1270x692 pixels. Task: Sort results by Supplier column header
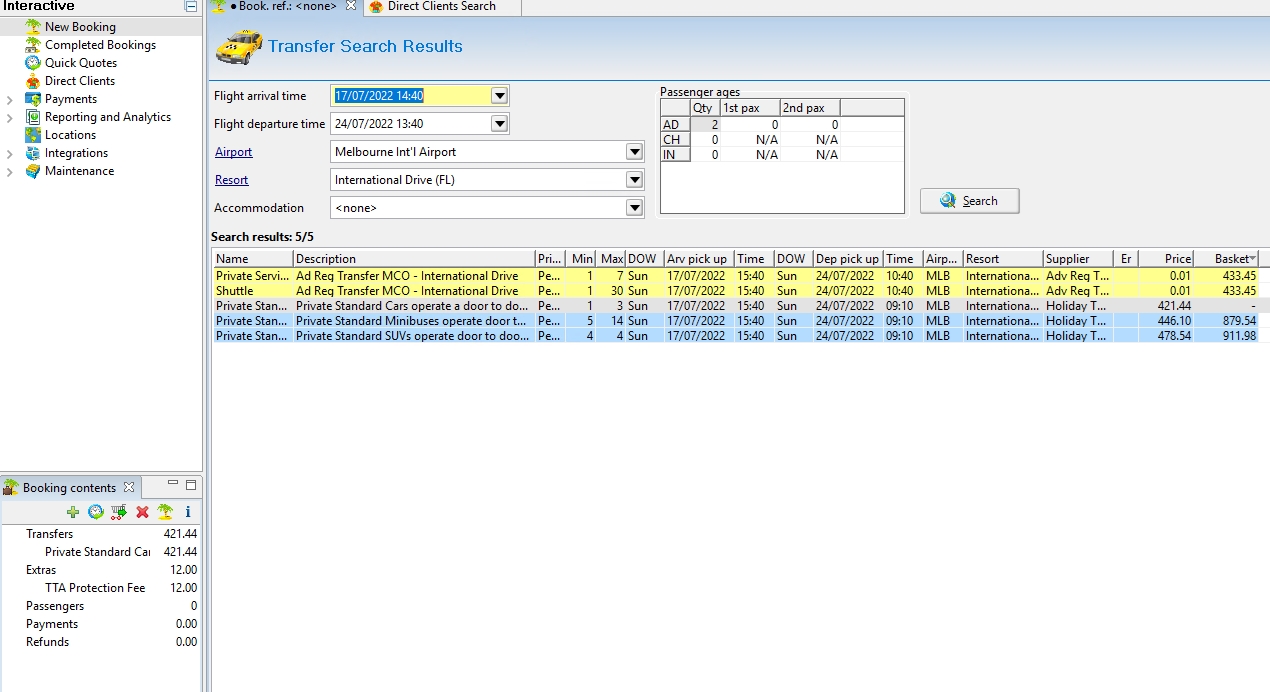click(x=1078, y=258)
